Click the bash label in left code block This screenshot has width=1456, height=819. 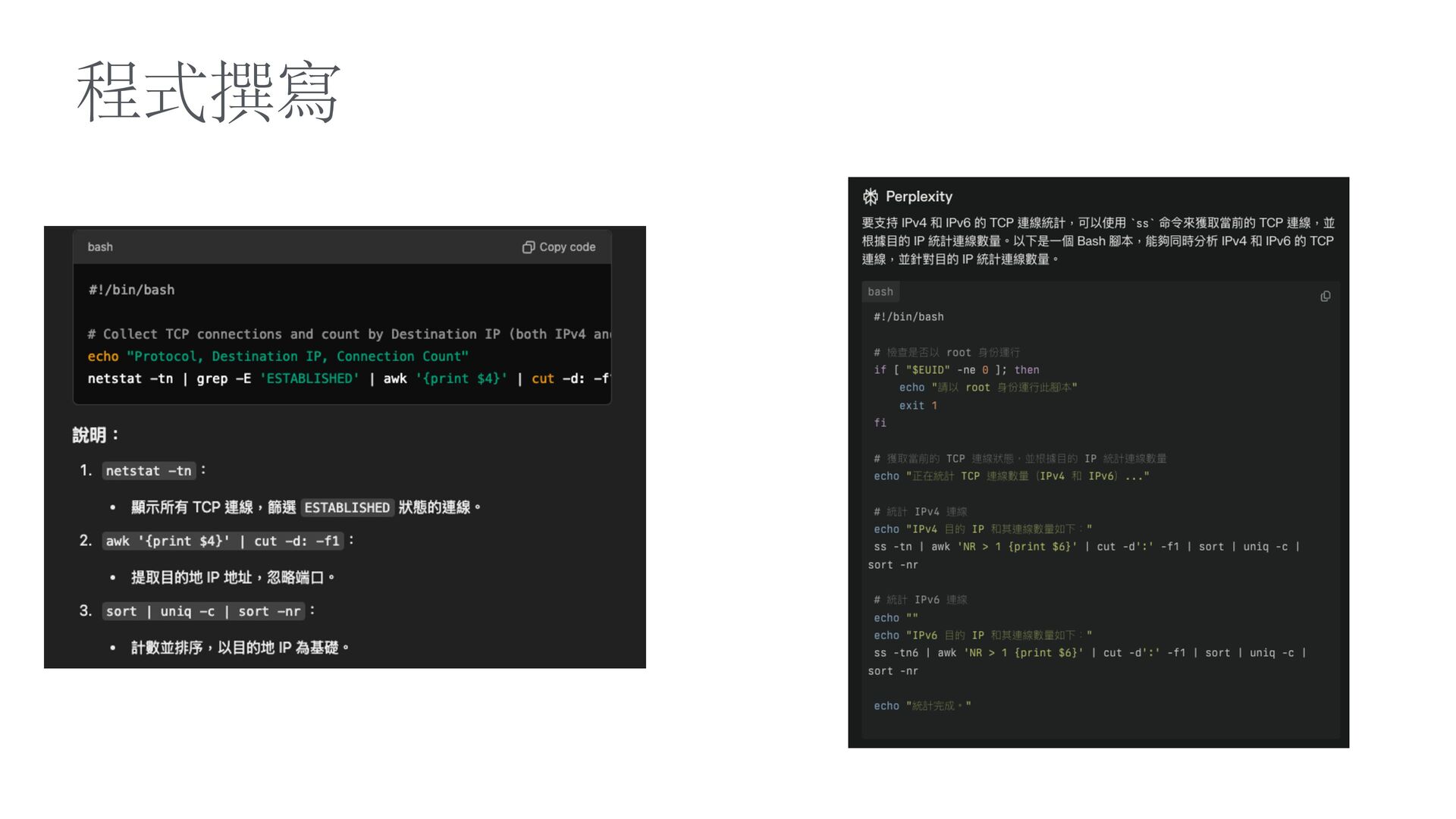coord(100,247)
